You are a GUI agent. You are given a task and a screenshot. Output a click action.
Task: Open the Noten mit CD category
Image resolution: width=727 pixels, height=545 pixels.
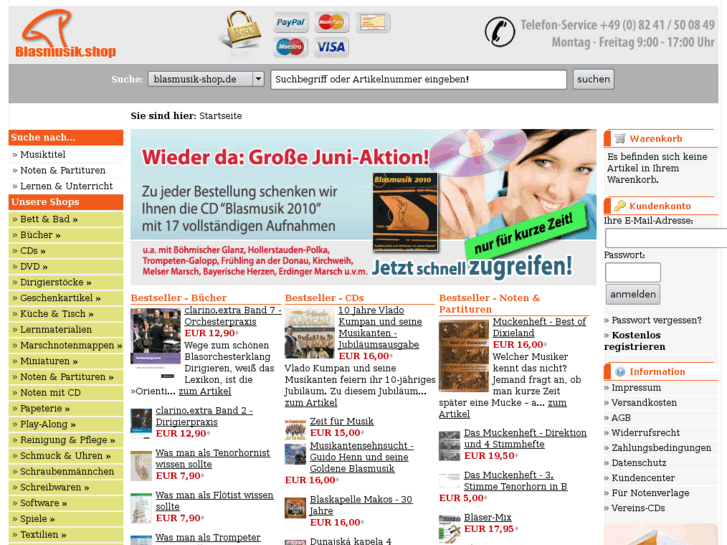(x=66, y=392)
